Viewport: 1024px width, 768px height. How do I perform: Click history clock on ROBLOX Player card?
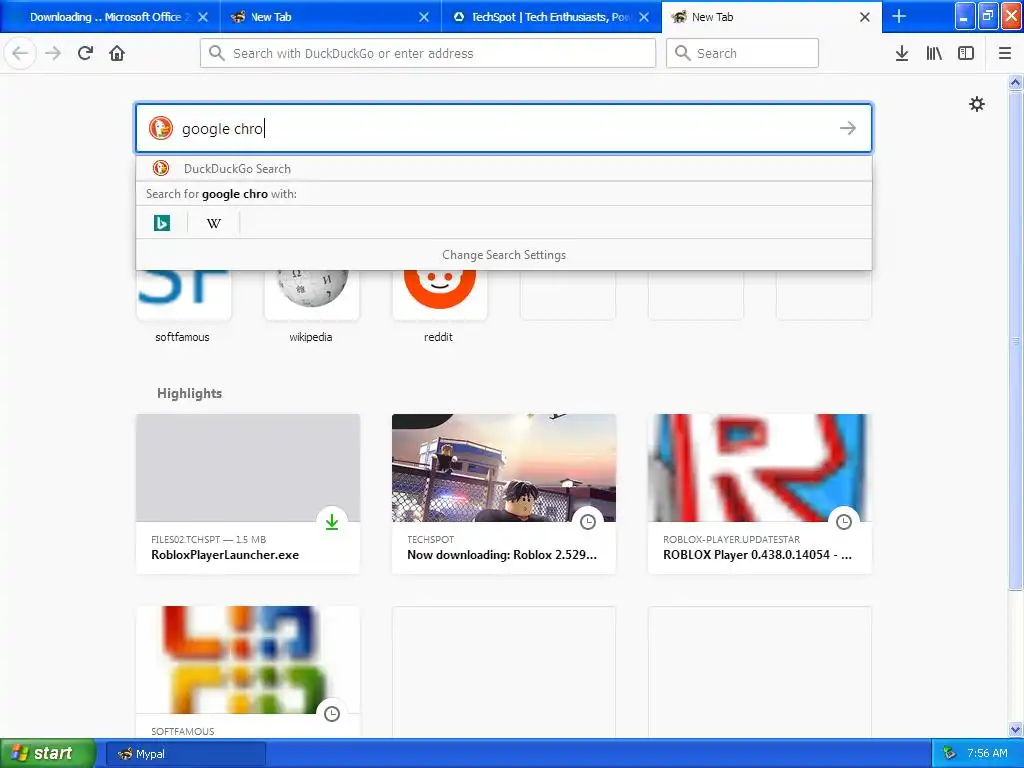pyautogui.click(x=844, y=522)
